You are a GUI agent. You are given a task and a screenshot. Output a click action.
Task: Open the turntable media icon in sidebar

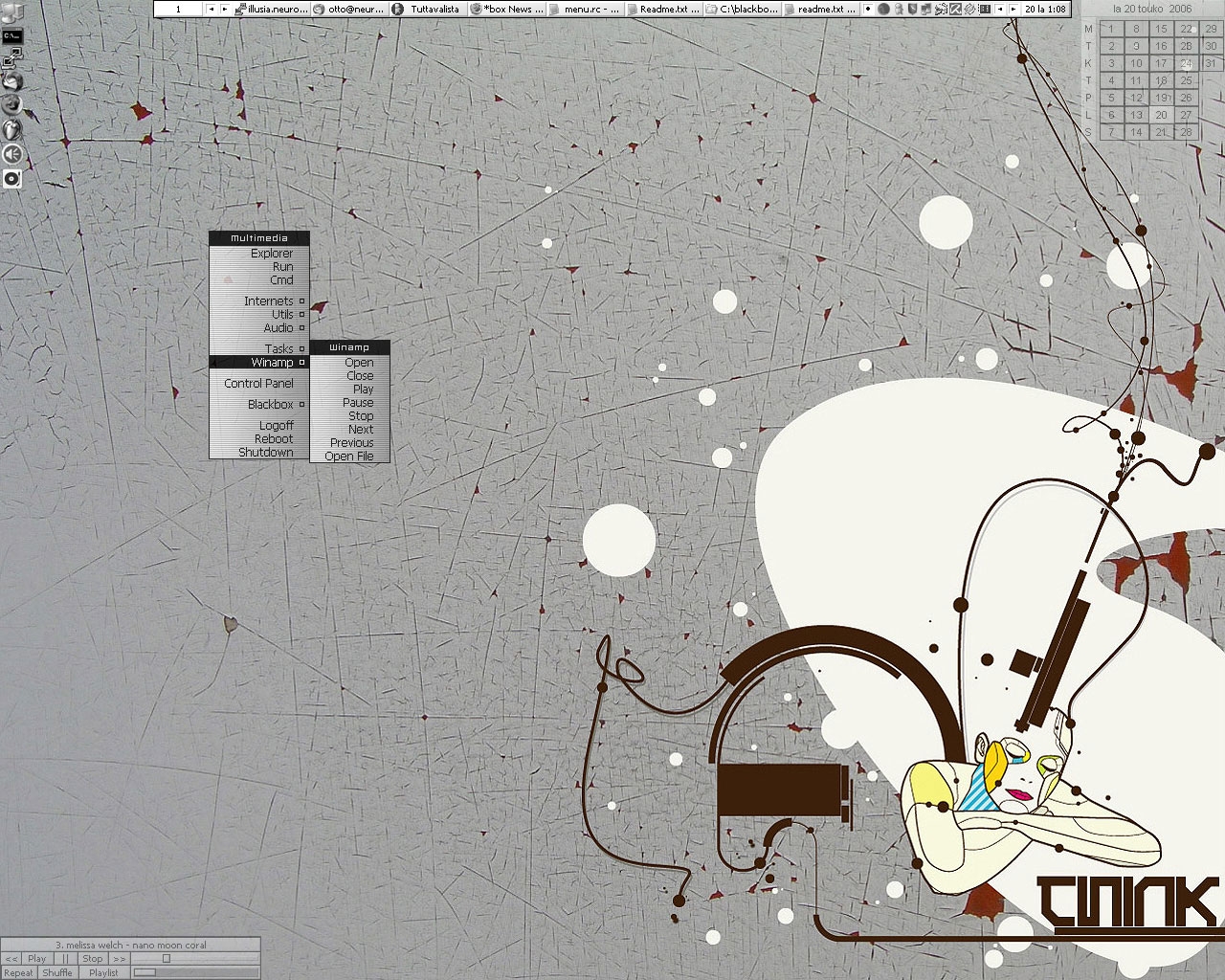point(11,178)
